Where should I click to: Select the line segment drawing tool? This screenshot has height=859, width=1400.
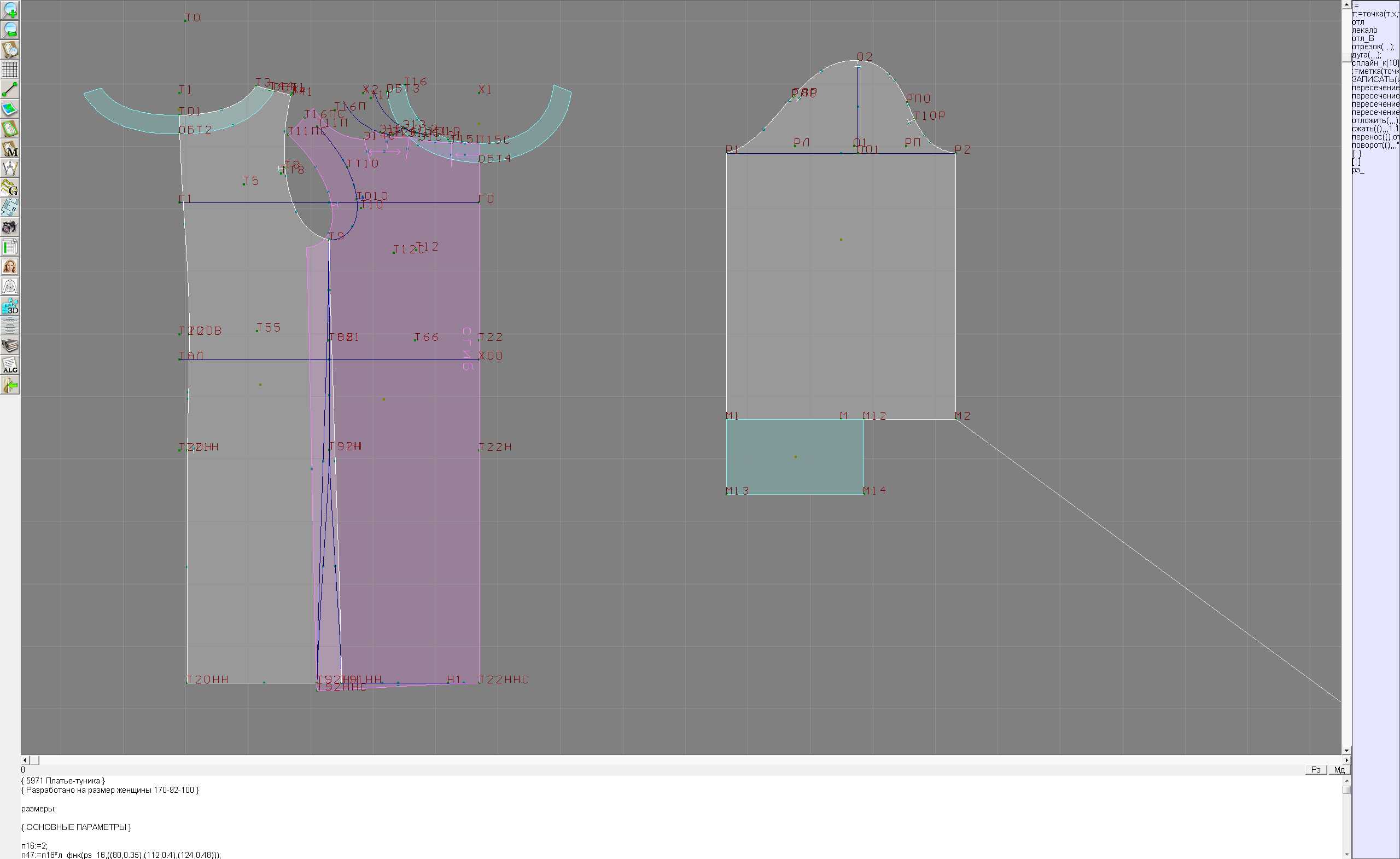click(x=10, y=89)
